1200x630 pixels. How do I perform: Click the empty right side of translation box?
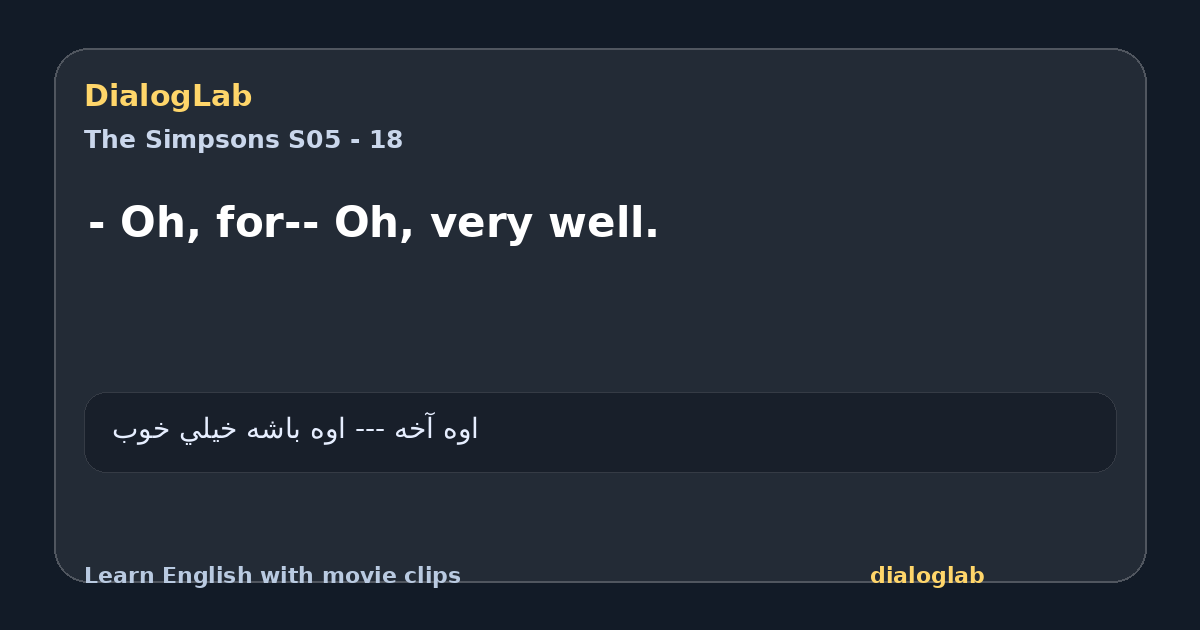point(800,432)
